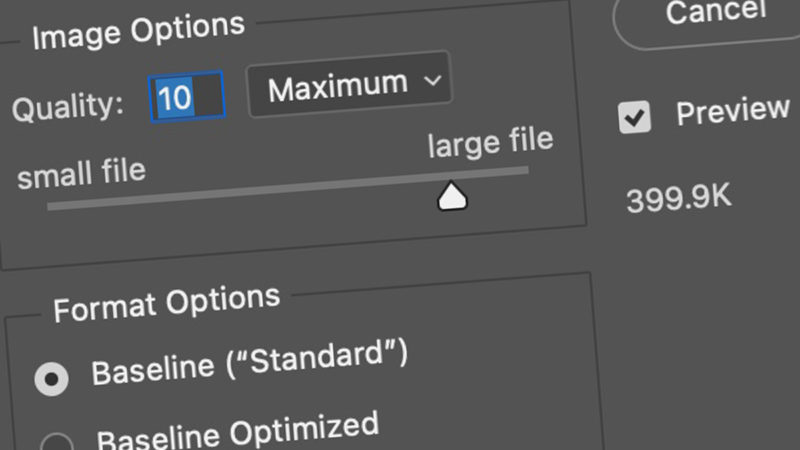This screenshot has height=450, width=800.
Task: Click the small file label
Action: [x=82, y=173]
